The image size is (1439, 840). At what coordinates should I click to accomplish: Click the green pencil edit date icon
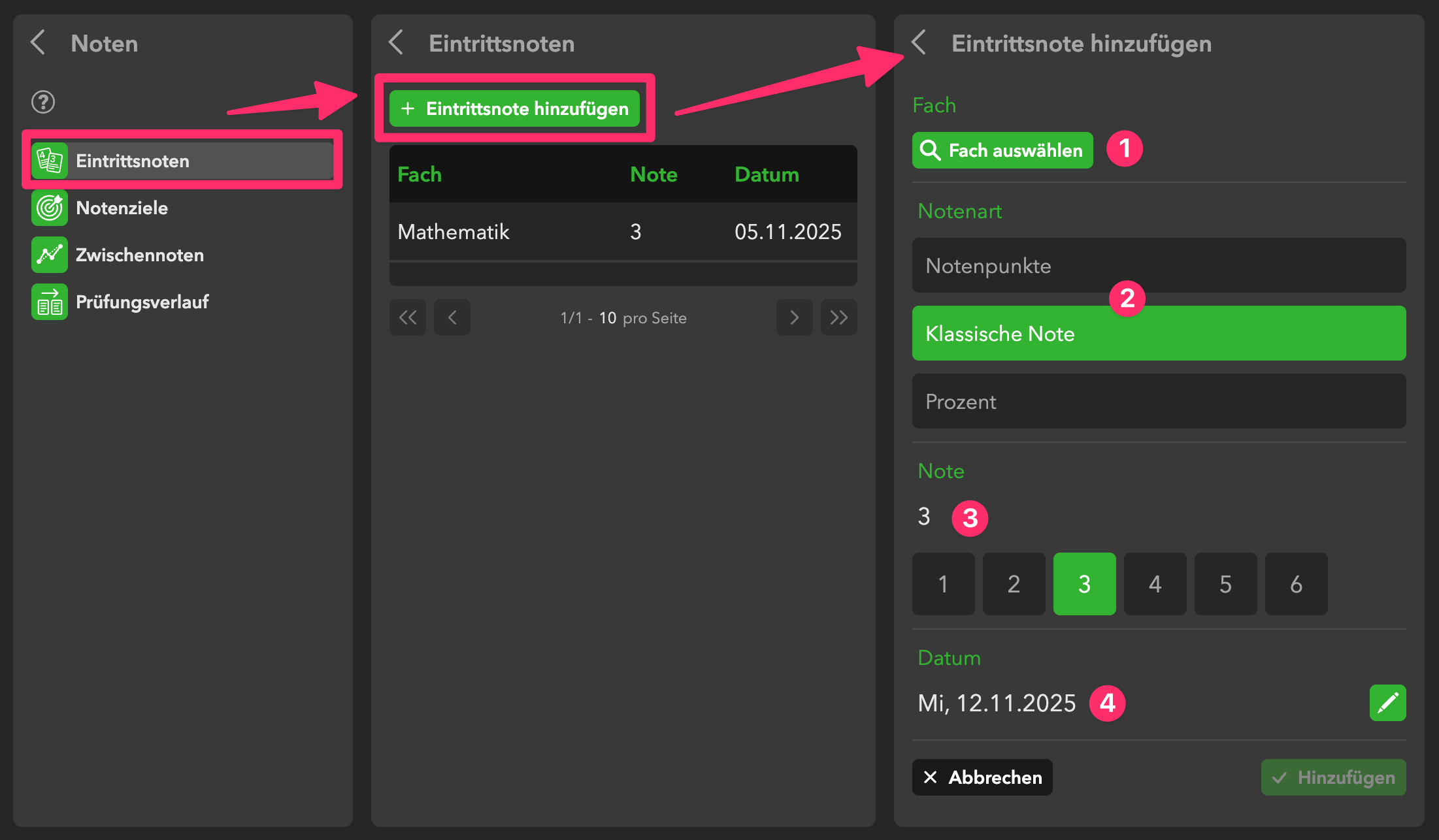click(x=1387, y=703)
